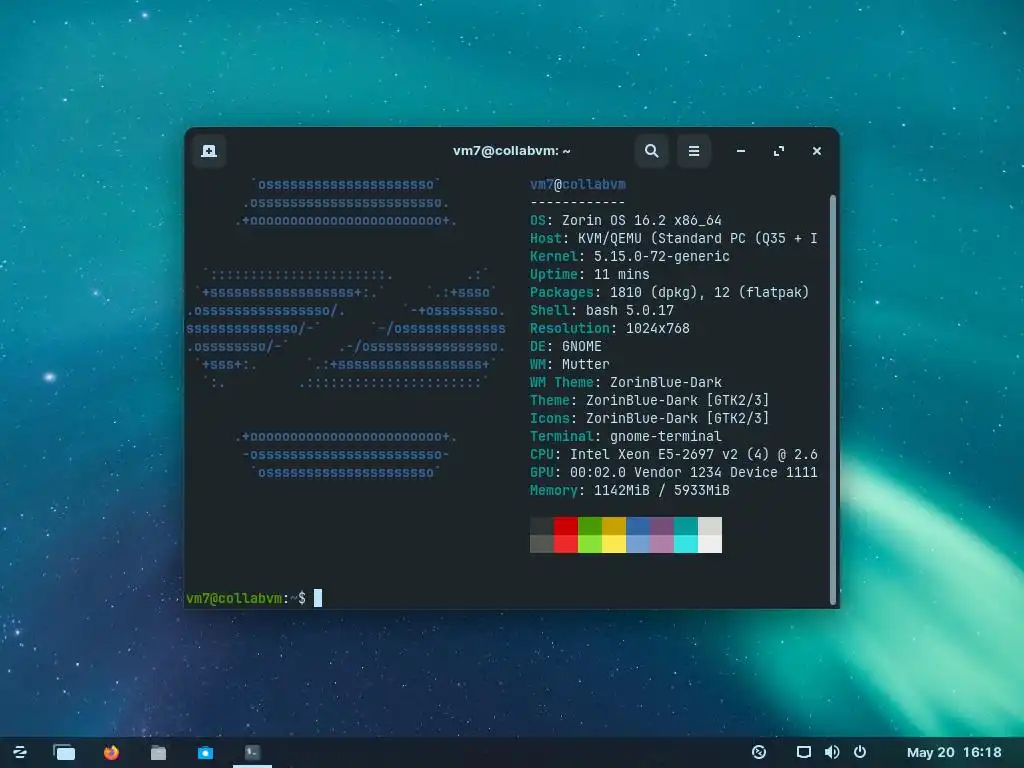This screenshot has height=768, width=1024.
Task: Click the GPU: 00:02.0 Vendor line
Action: coord(673,472)
